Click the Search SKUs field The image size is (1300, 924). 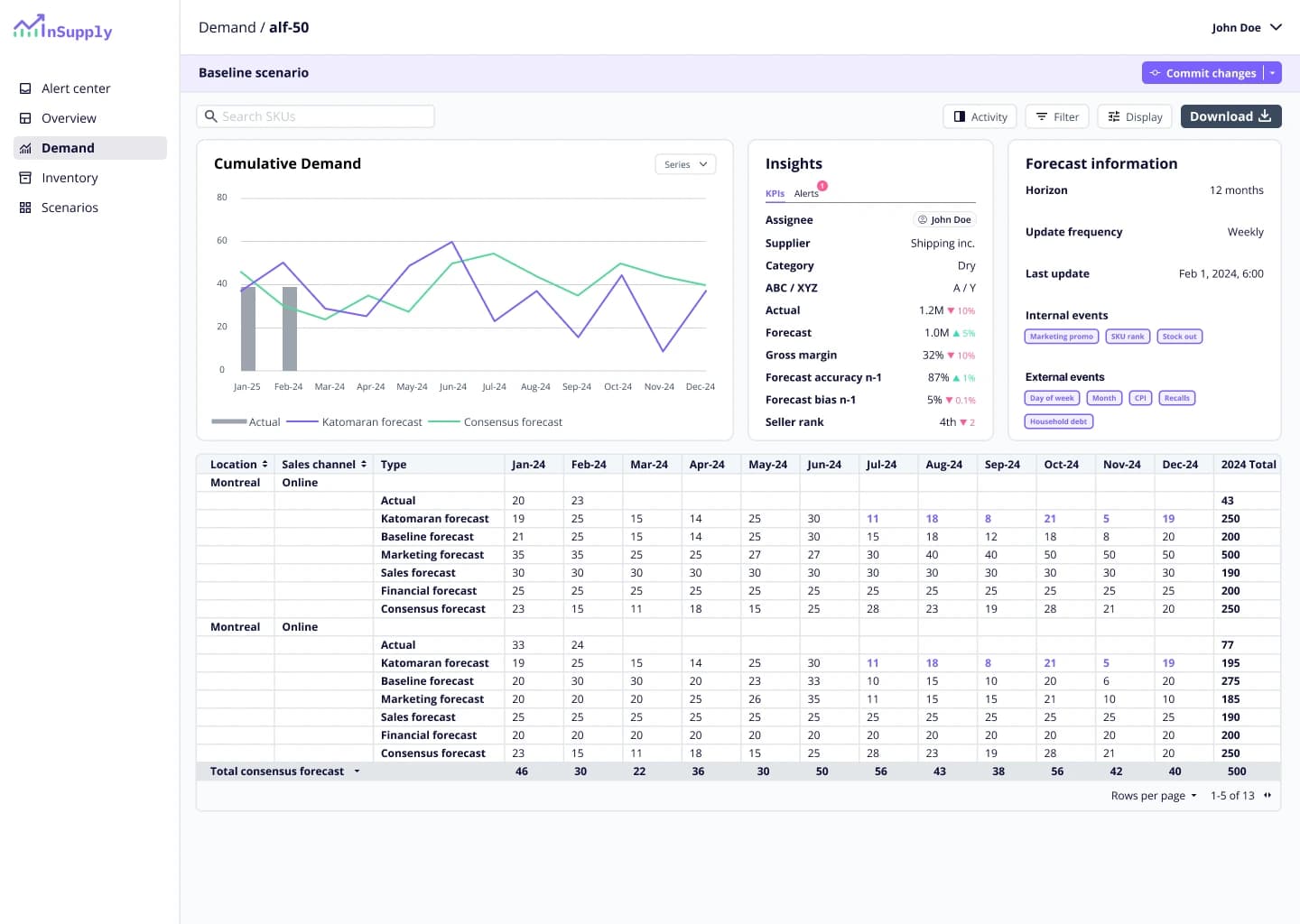click(x=316, y=116)
